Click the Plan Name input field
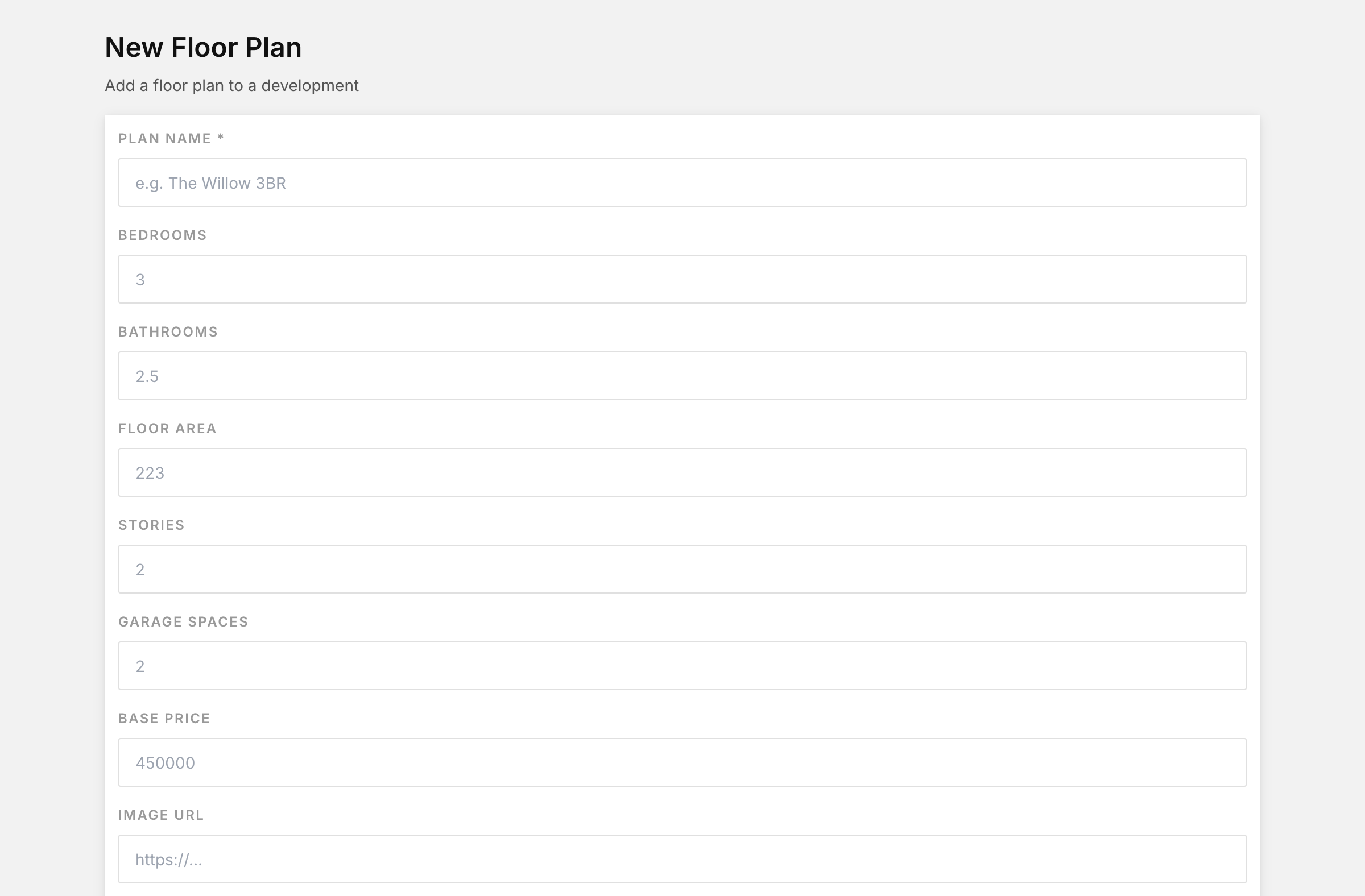Screen dimensions: 1365x896 click(x=682, y=182)
